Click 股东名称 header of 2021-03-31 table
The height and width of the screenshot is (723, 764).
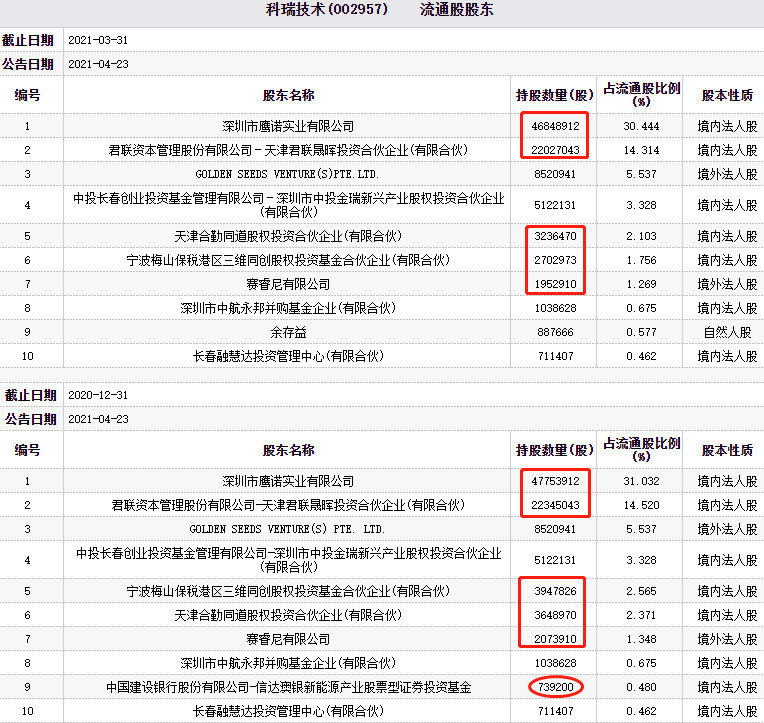click(x=288, y=95)
